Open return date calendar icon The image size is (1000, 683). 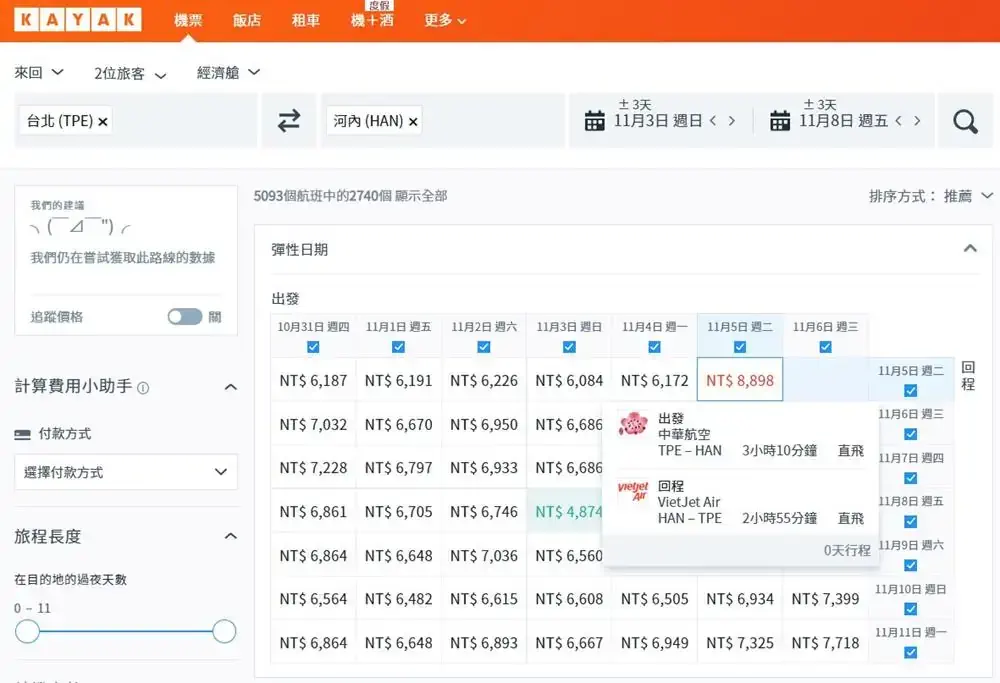[780, 121]
